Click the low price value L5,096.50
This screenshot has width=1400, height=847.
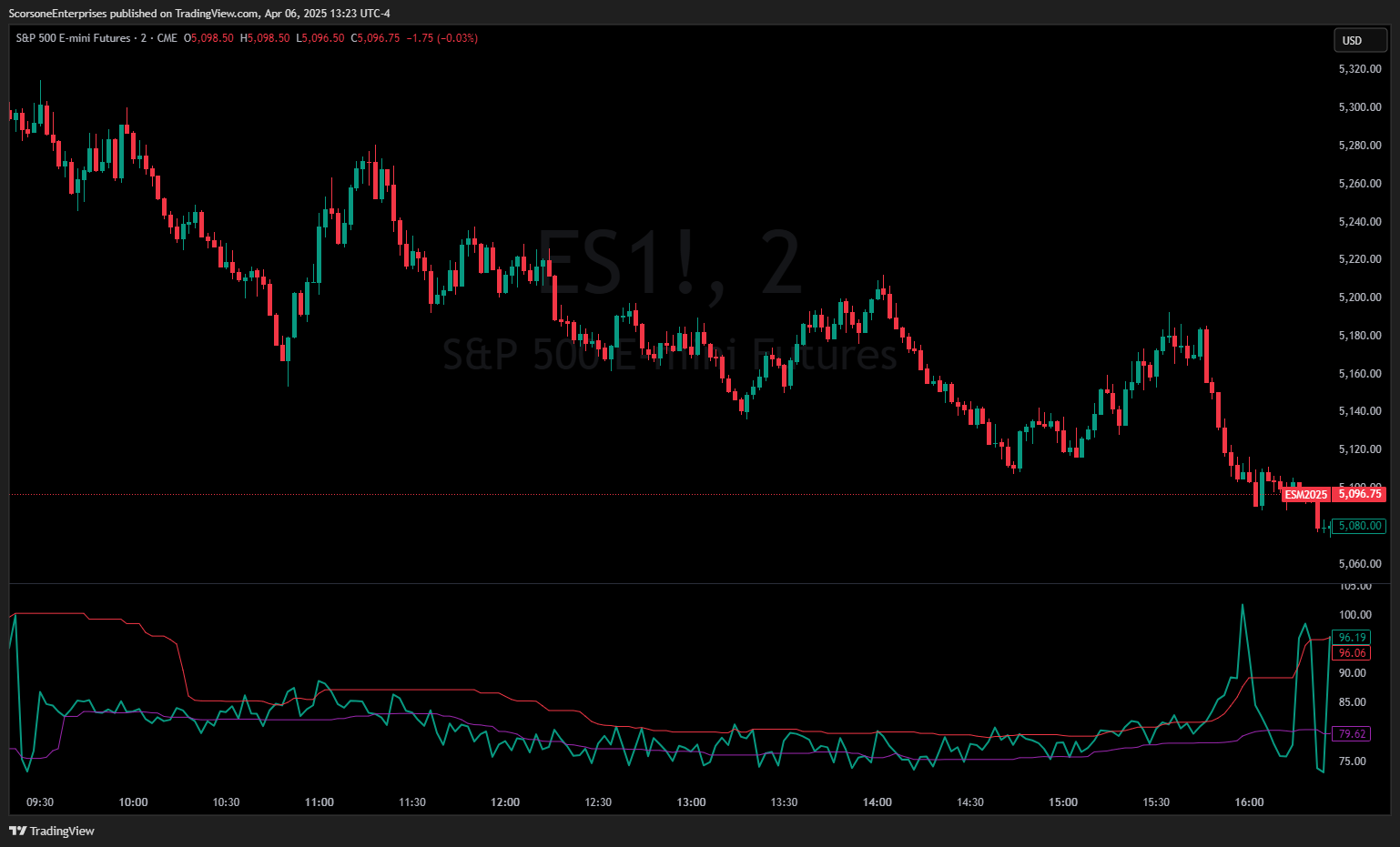(x=320, y=38)
